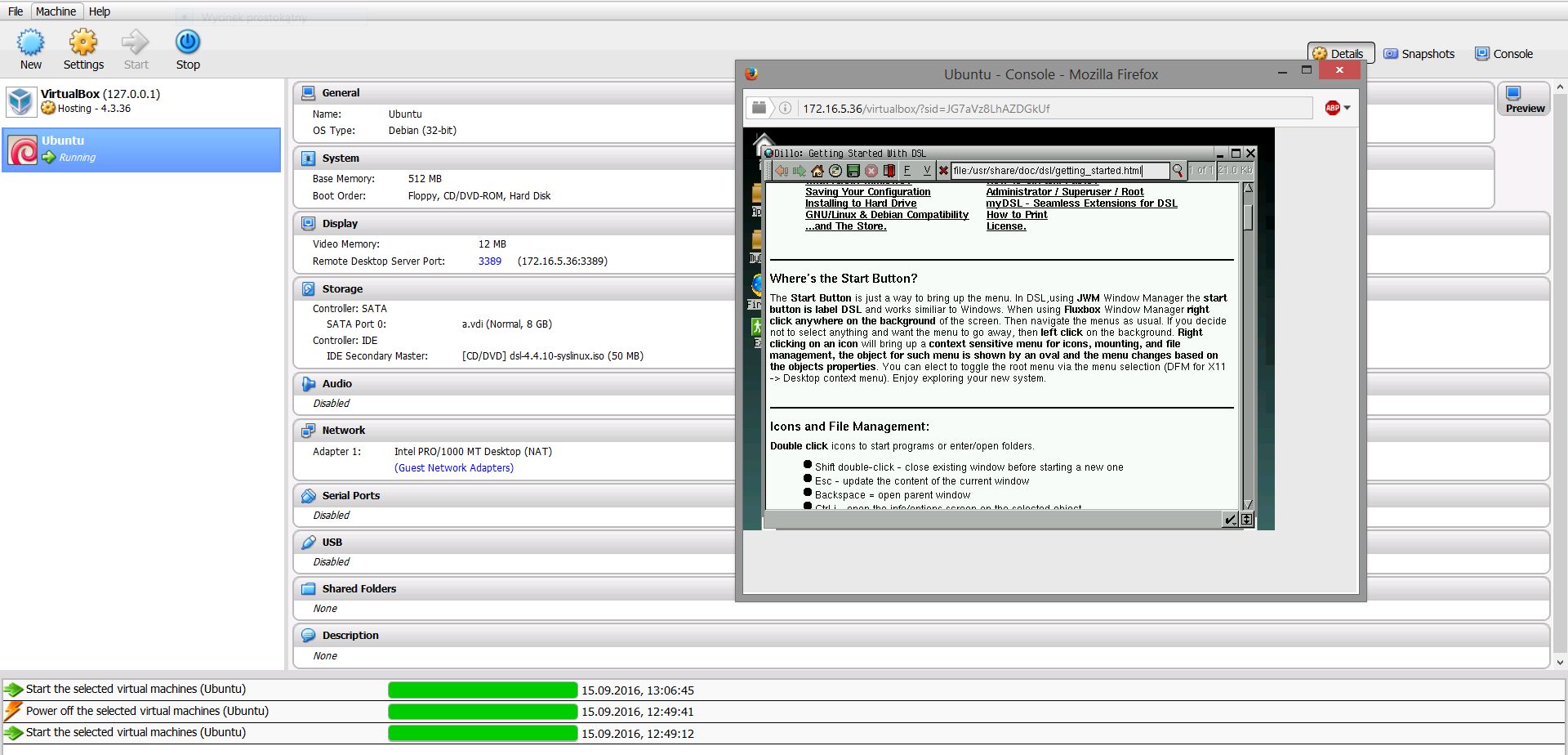1568x755 pixels.
Task: Switch to the Console tab
Action: coord(1503,53)
